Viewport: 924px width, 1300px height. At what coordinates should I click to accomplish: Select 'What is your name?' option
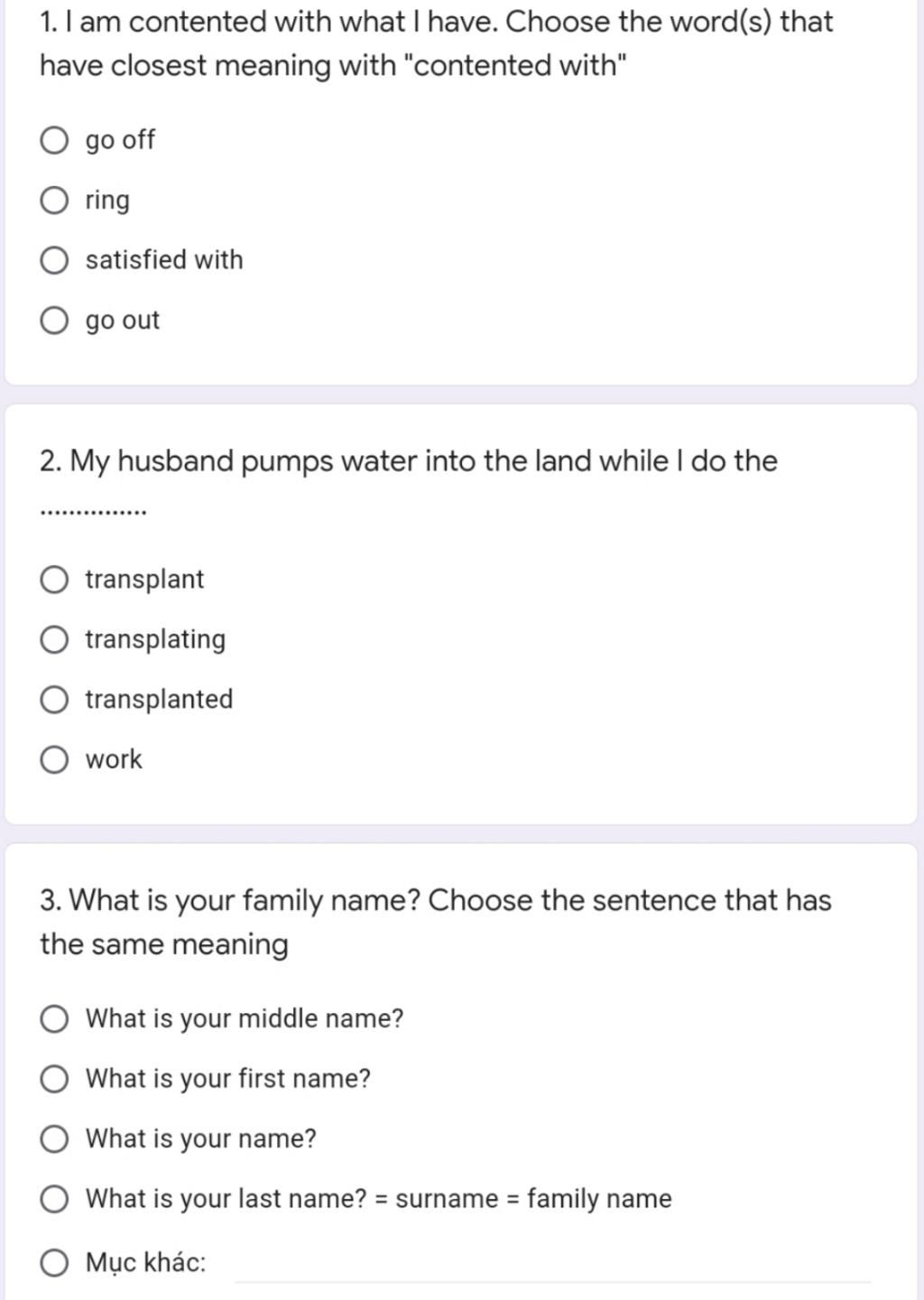pyautogui.click(x=54, y=1139)
